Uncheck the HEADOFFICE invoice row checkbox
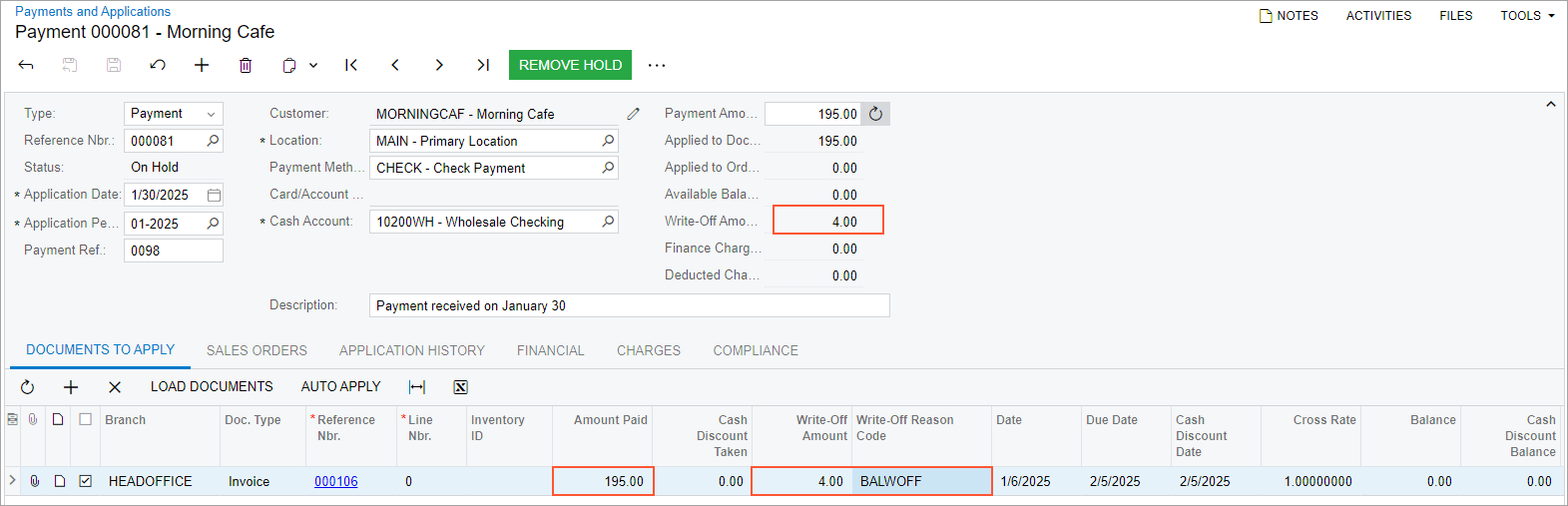Image resolution: width=1568 pixels, height=506 pixels. coord(86,481)
